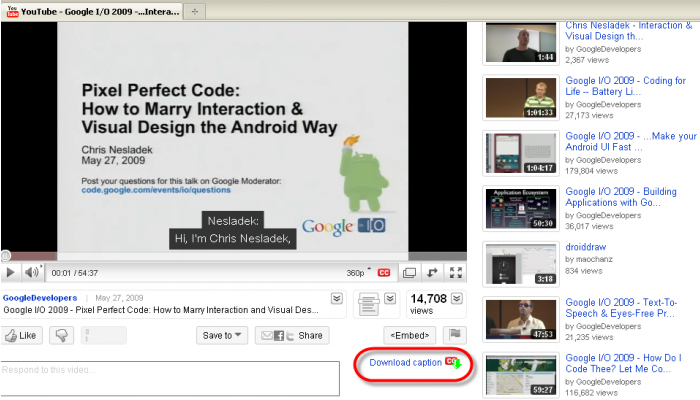Open the interactive transcript icon
This screenshot has width=700, height=400.
tap(368, 304)
